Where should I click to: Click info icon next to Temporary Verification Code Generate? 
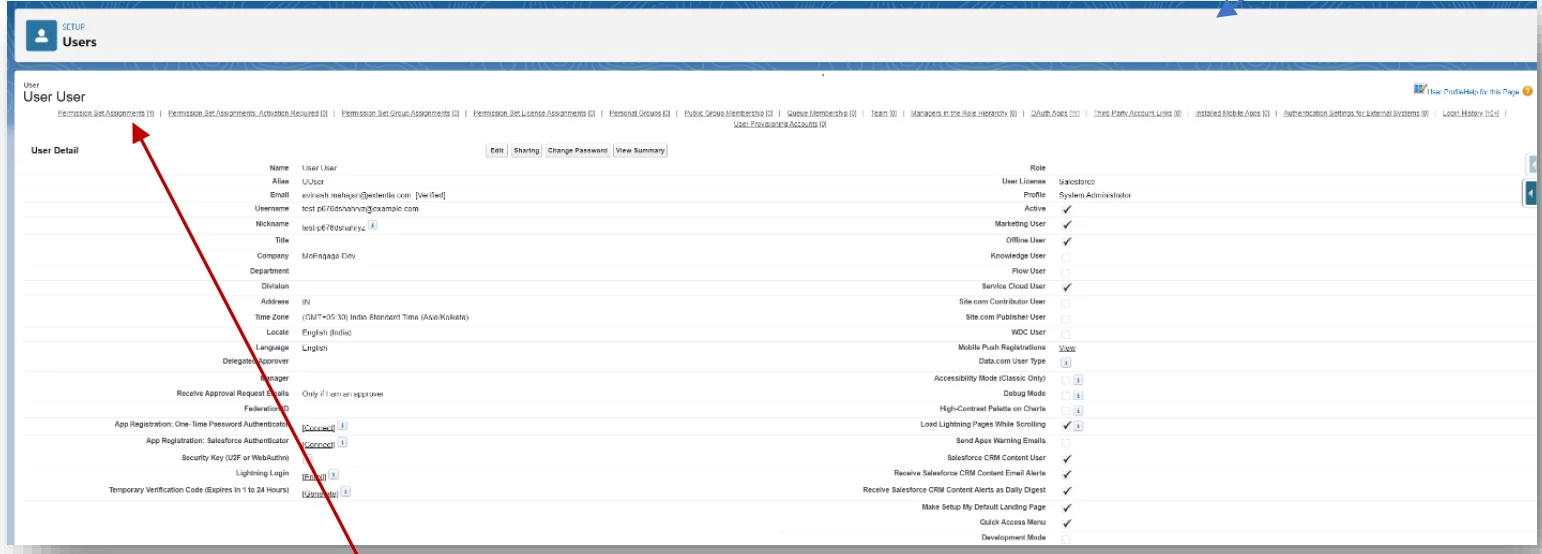[345, 491]
